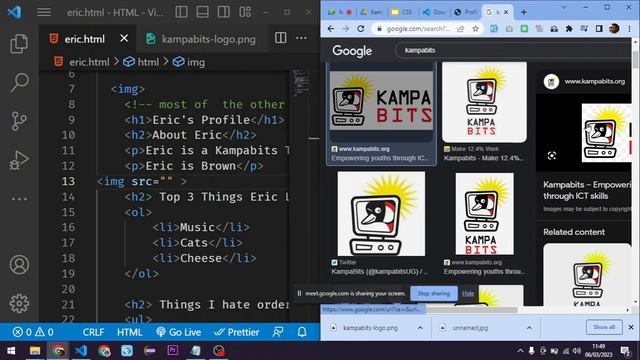Toggle the bottom panel in VS Code
The width and height of the screenshot is (640, 360).
coord(202,12)
